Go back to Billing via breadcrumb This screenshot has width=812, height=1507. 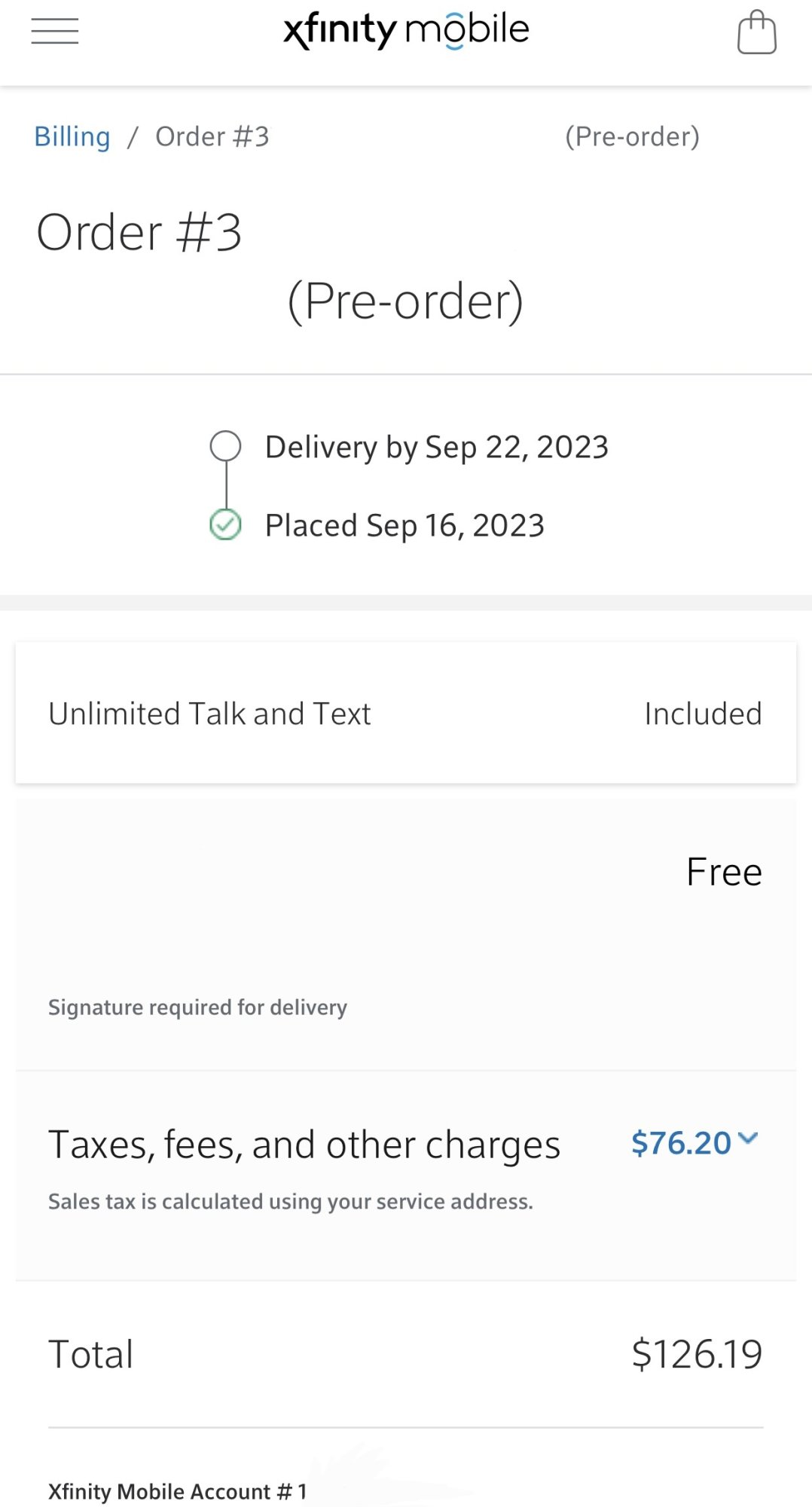point(72,137)
